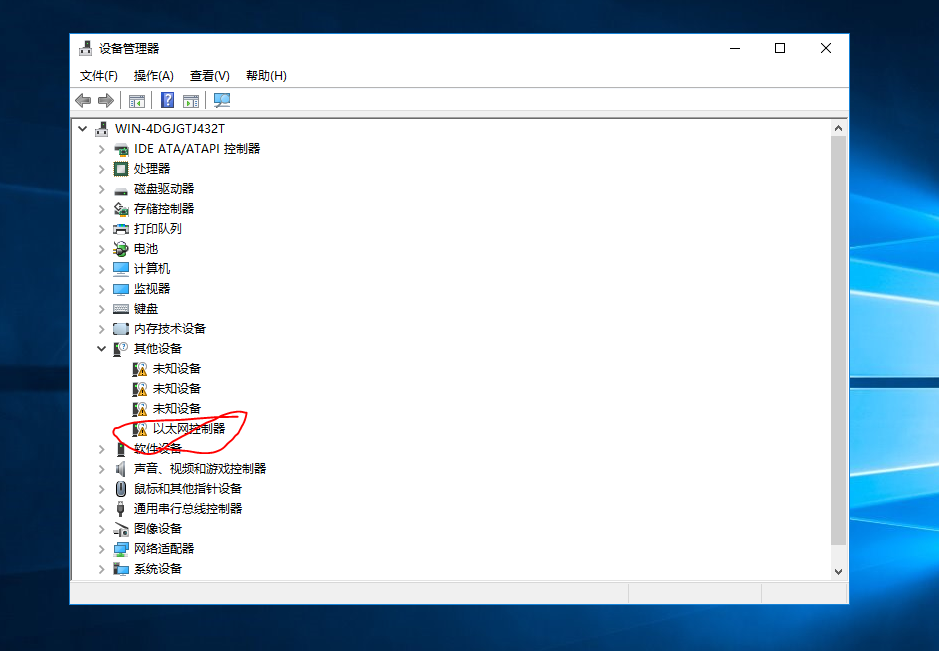Select the 声音、视频和游戏控制器 item
The width and height of the screenshot is (939, 651).
coord(200,469)
